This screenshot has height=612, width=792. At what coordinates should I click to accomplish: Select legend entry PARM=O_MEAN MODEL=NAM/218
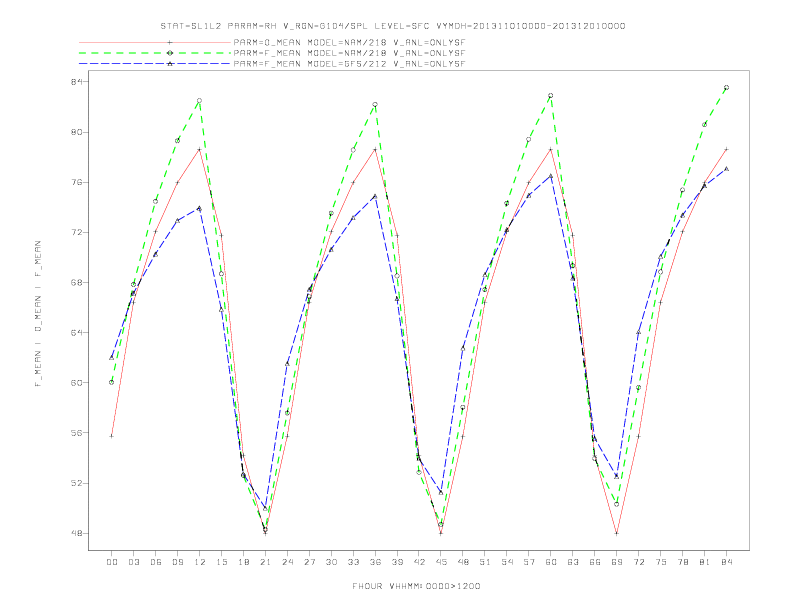pyautogui.click(x=349, y=42)
